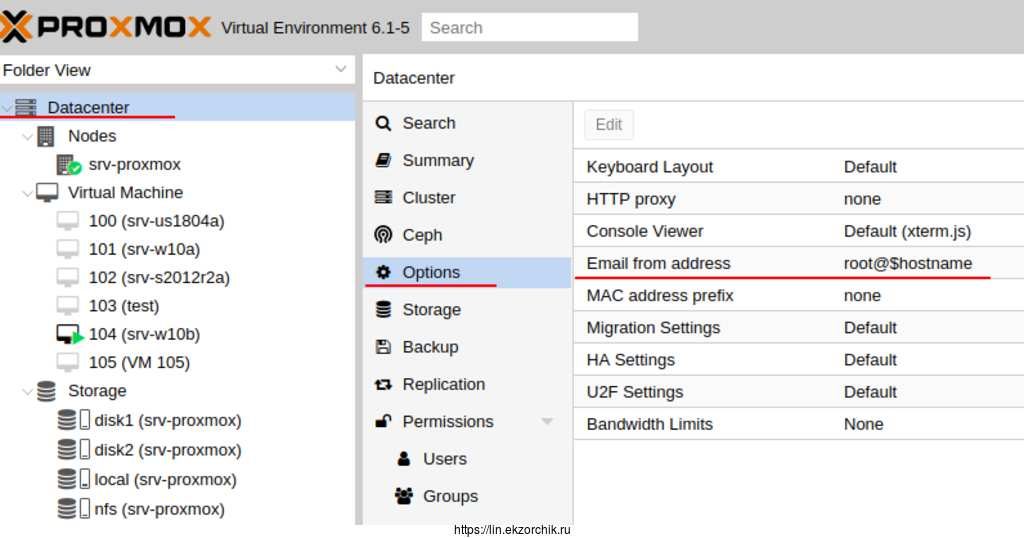Click the Replication arrows icon

tap(383, 384)
